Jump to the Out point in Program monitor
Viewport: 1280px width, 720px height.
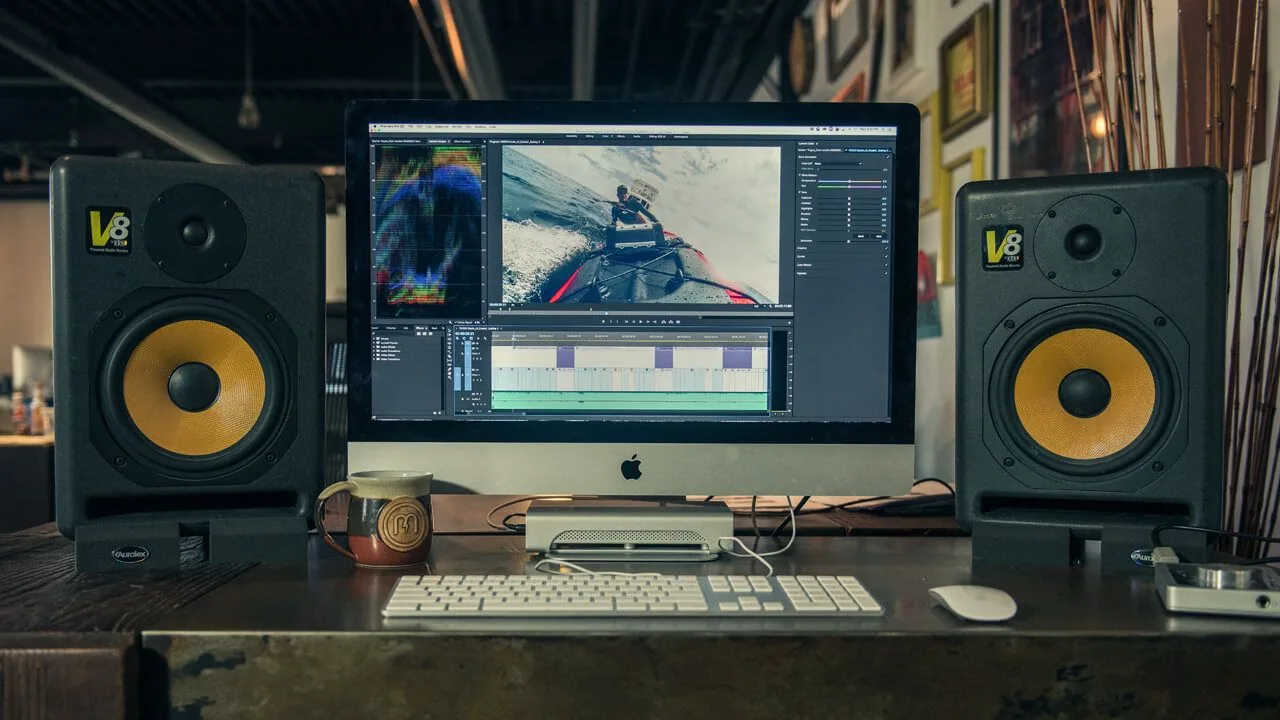(x=654, y=321)
